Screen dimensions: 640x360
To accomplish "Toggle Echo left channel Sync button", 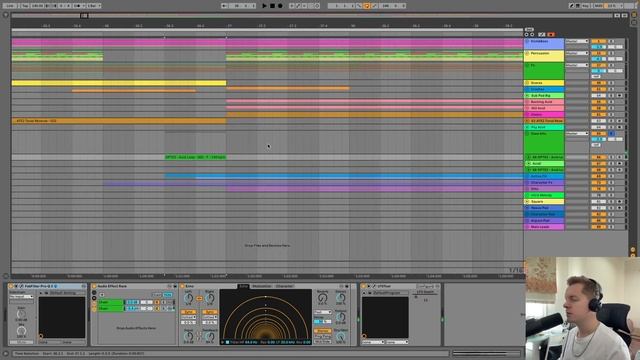I will click(x=189, y=312).
